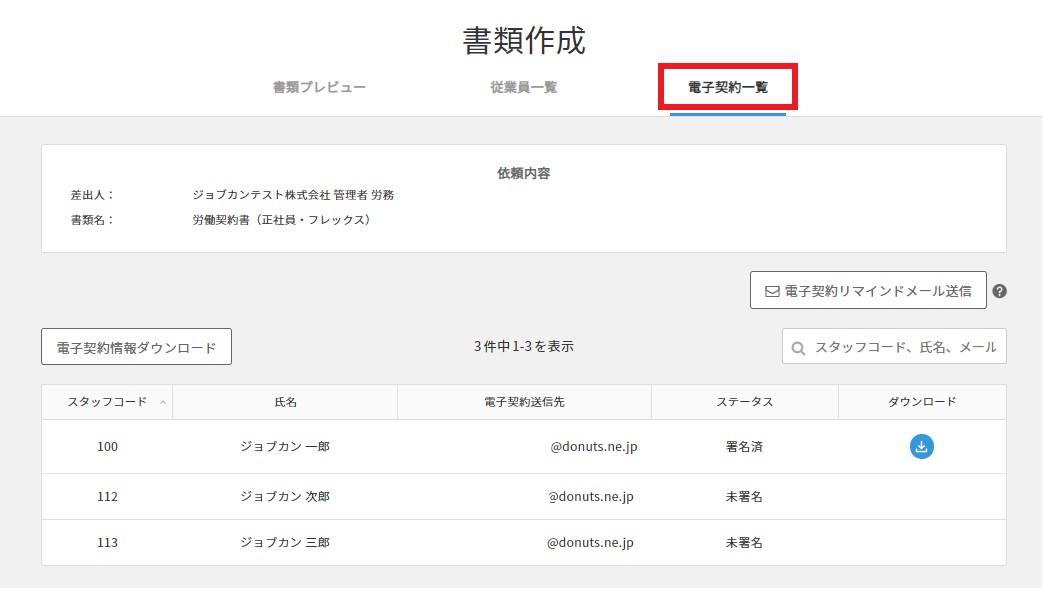Screen dimensions: 1043x592
Task: Click email address of staff 113
Action: tap(589, 543)
